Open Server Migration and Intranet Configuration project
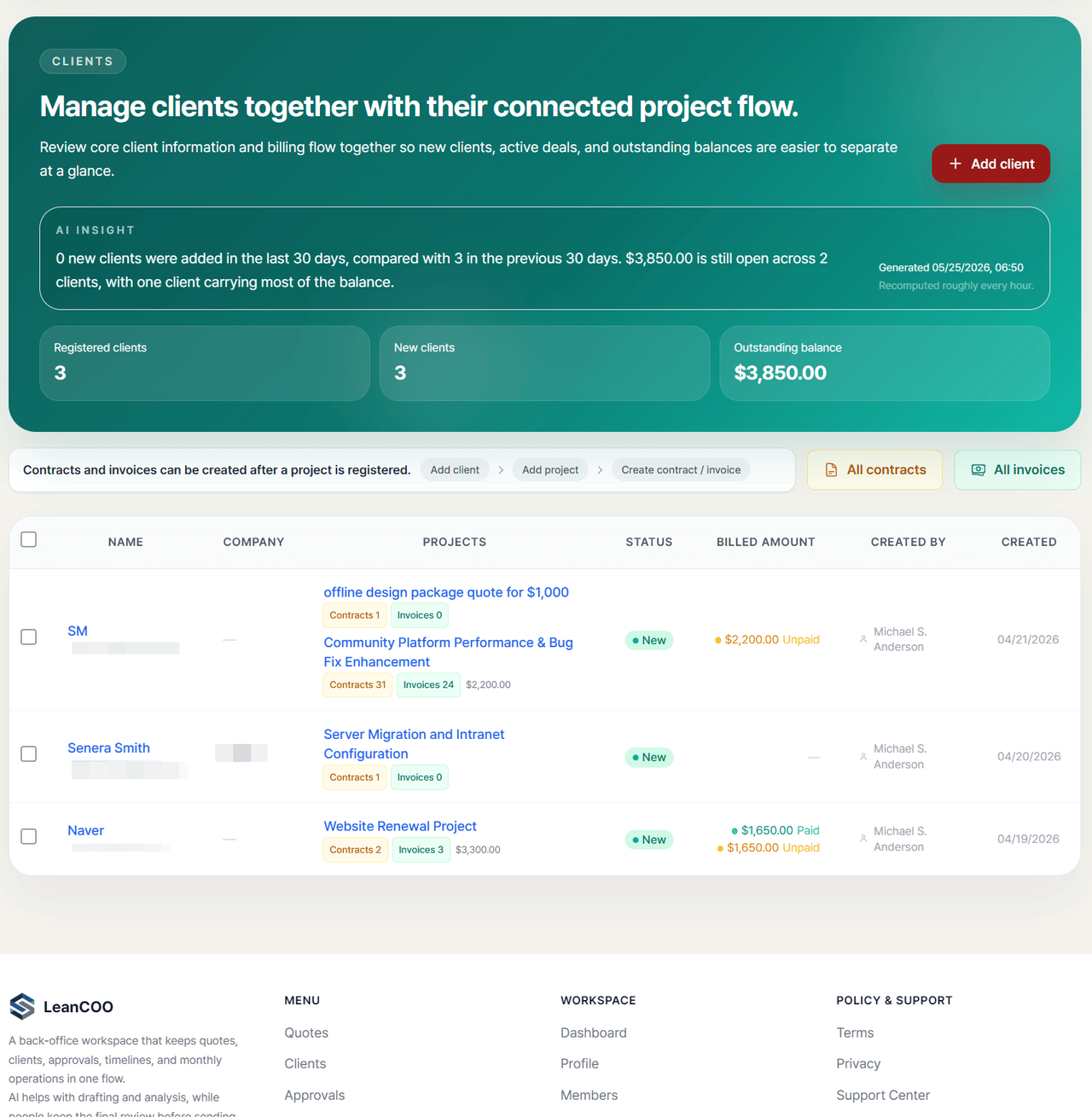 pos(414,744)
